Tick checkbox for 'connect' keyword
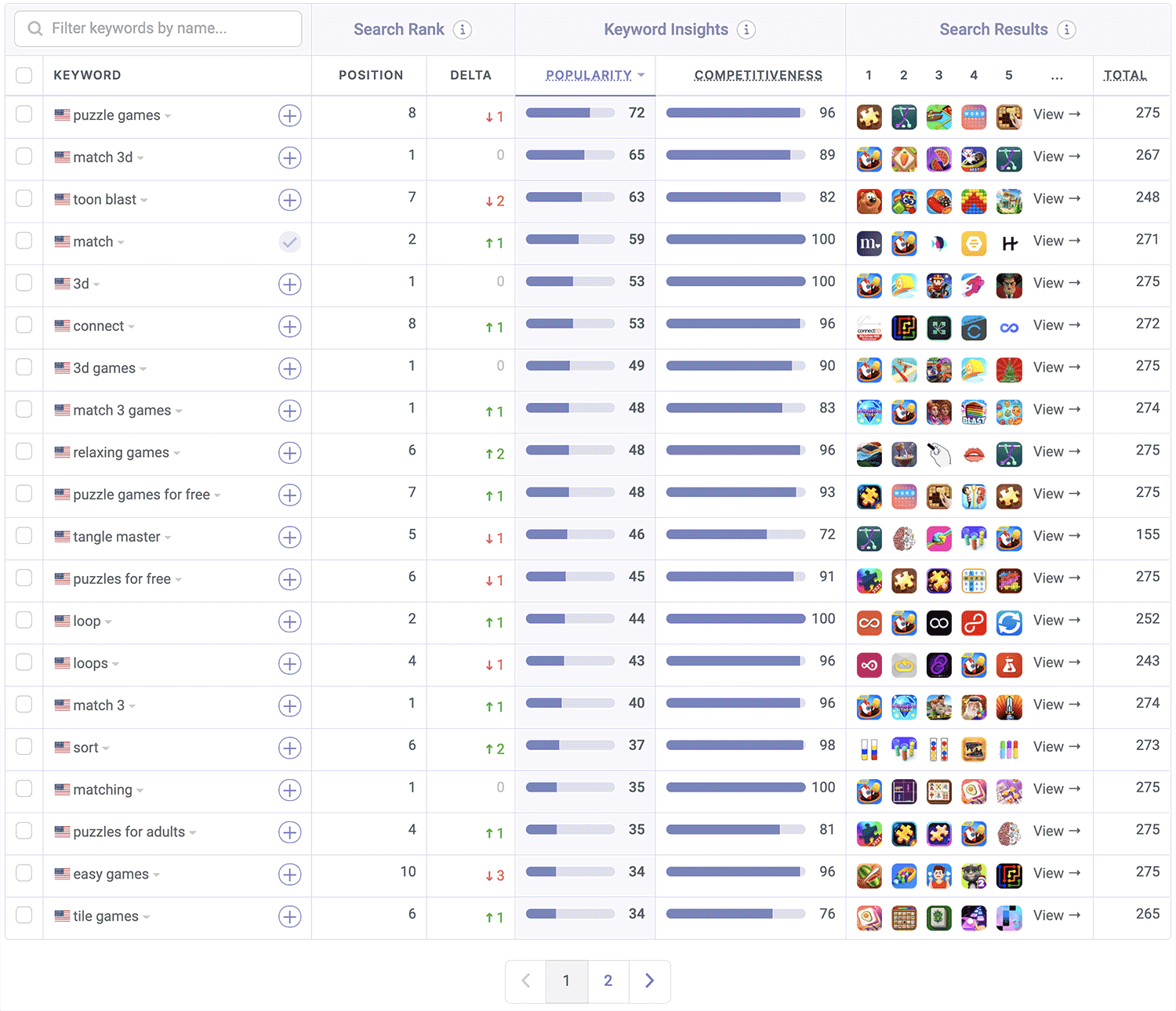This screenshot has width=1176, height=1011. point(24,324)
